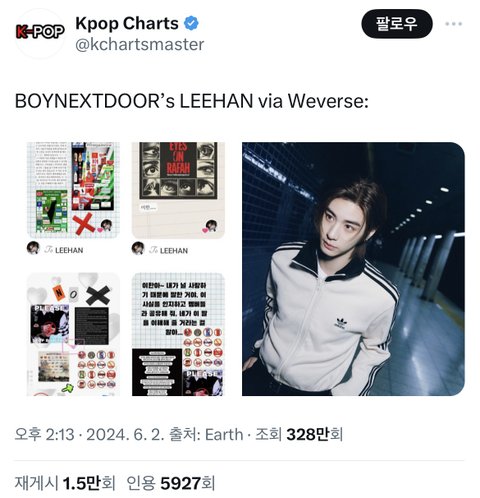
Task: Click the small avatar beside first LEEHAN label
Action: click(33, 248)
